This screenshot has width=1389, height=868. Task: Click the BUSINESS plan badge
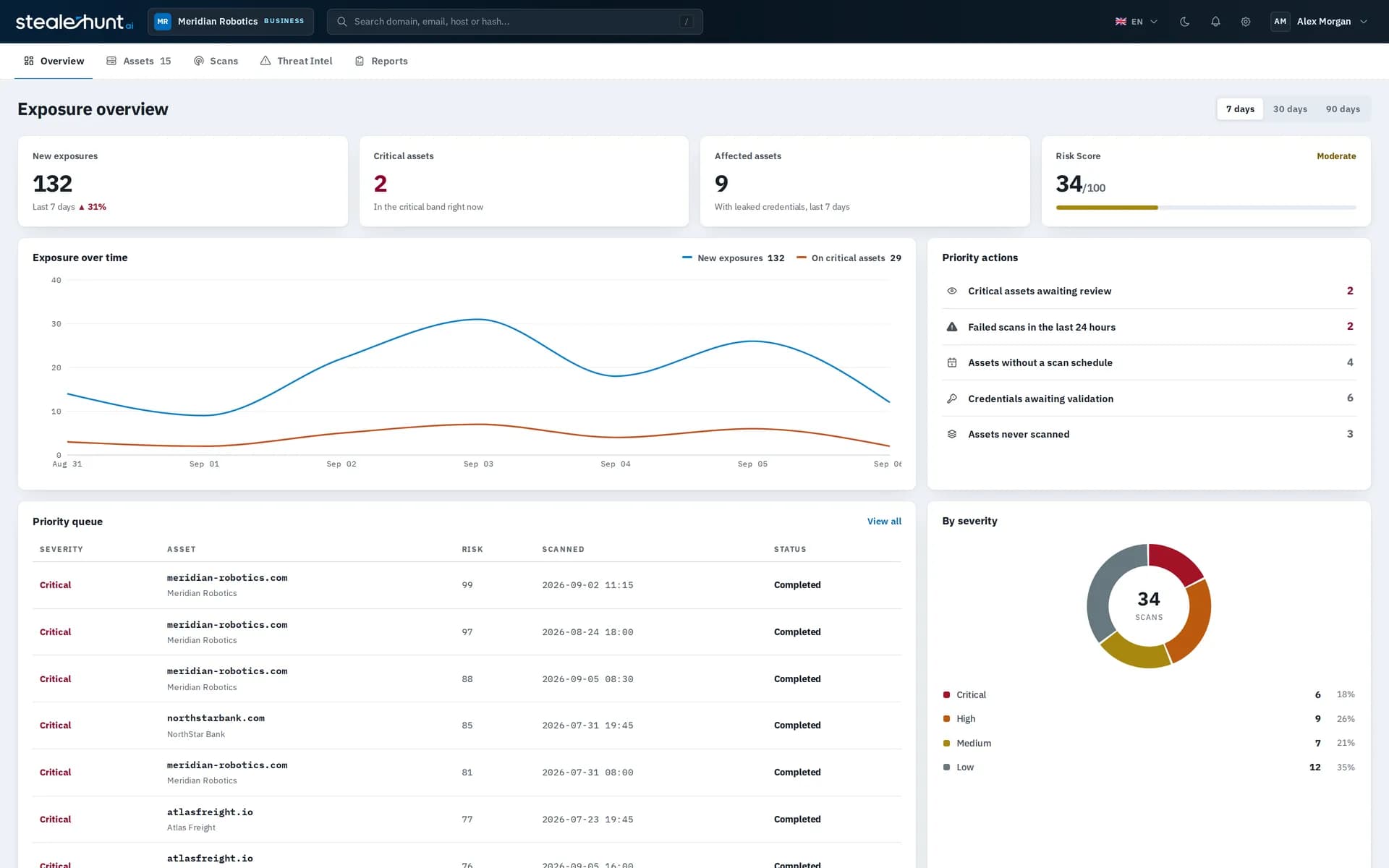284,22
